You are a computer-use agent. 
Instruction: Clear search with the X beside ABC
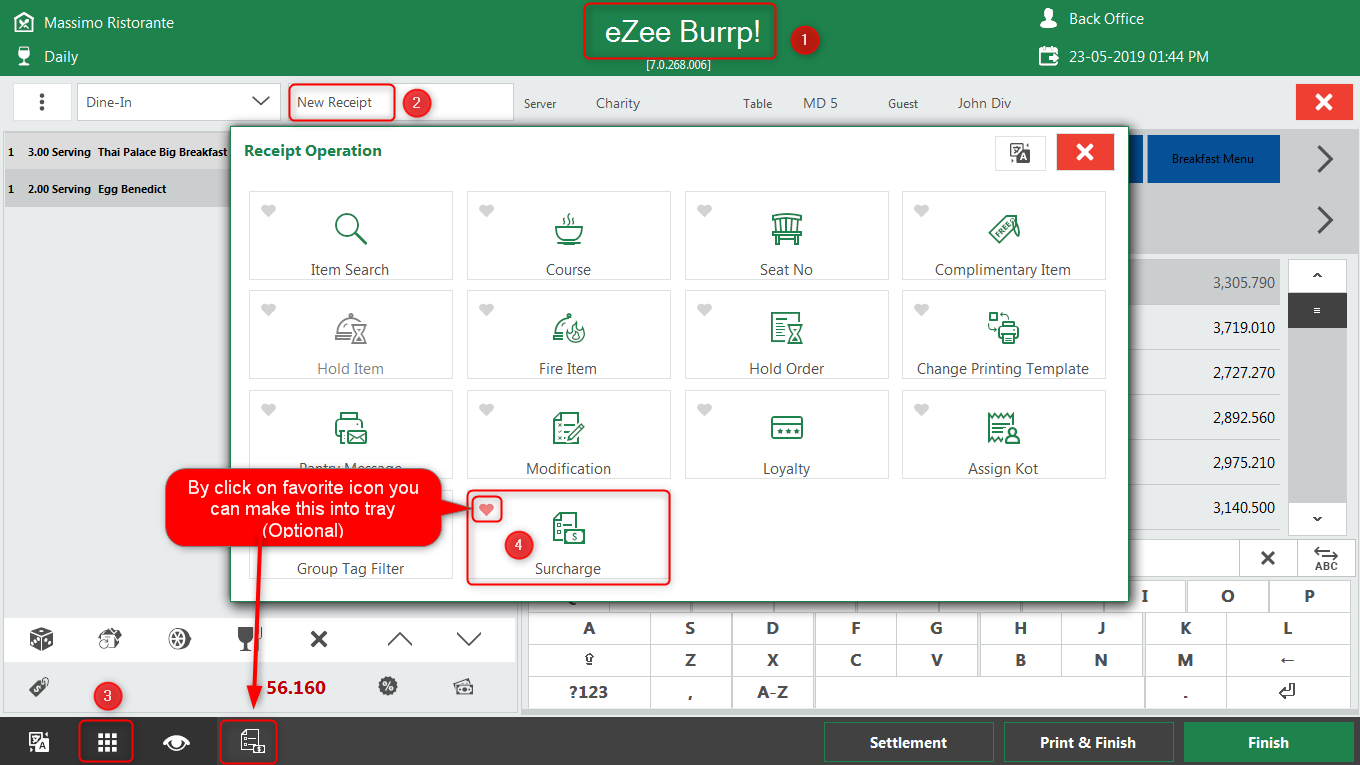coord(1267,559)
